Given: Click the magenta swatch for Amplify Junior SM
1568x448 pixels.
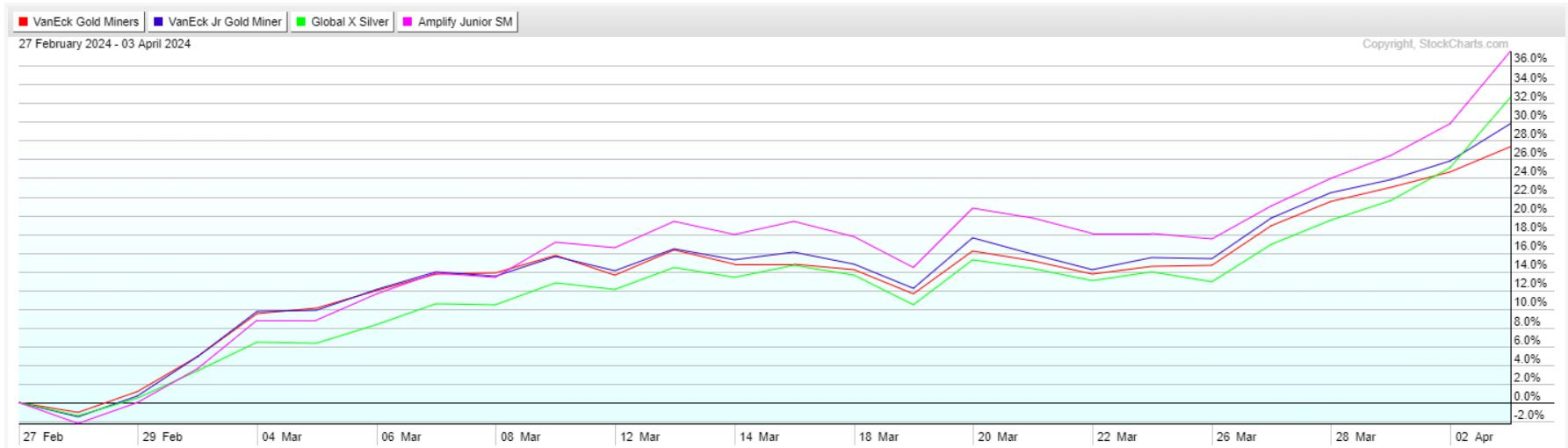Looking at the screenshot, I should pos(408,22).
